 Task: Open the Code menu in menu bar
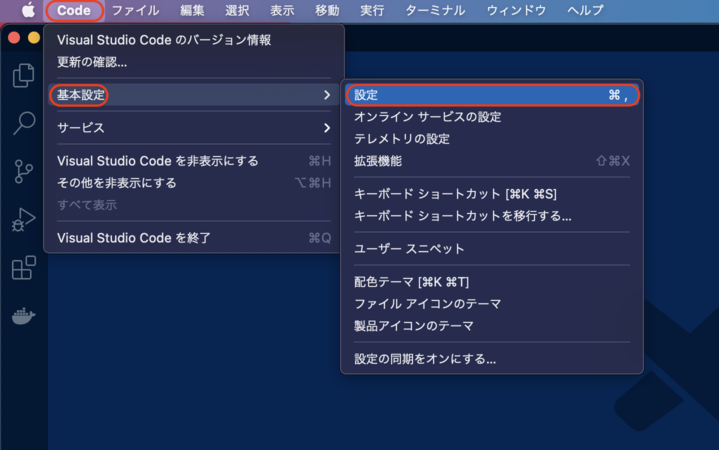click(74, 10)
